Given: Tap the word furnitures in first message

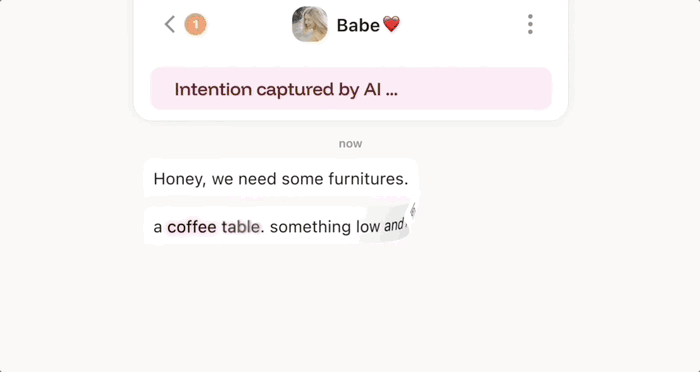Looking at the screenshot, I should [x=368, y=179].
